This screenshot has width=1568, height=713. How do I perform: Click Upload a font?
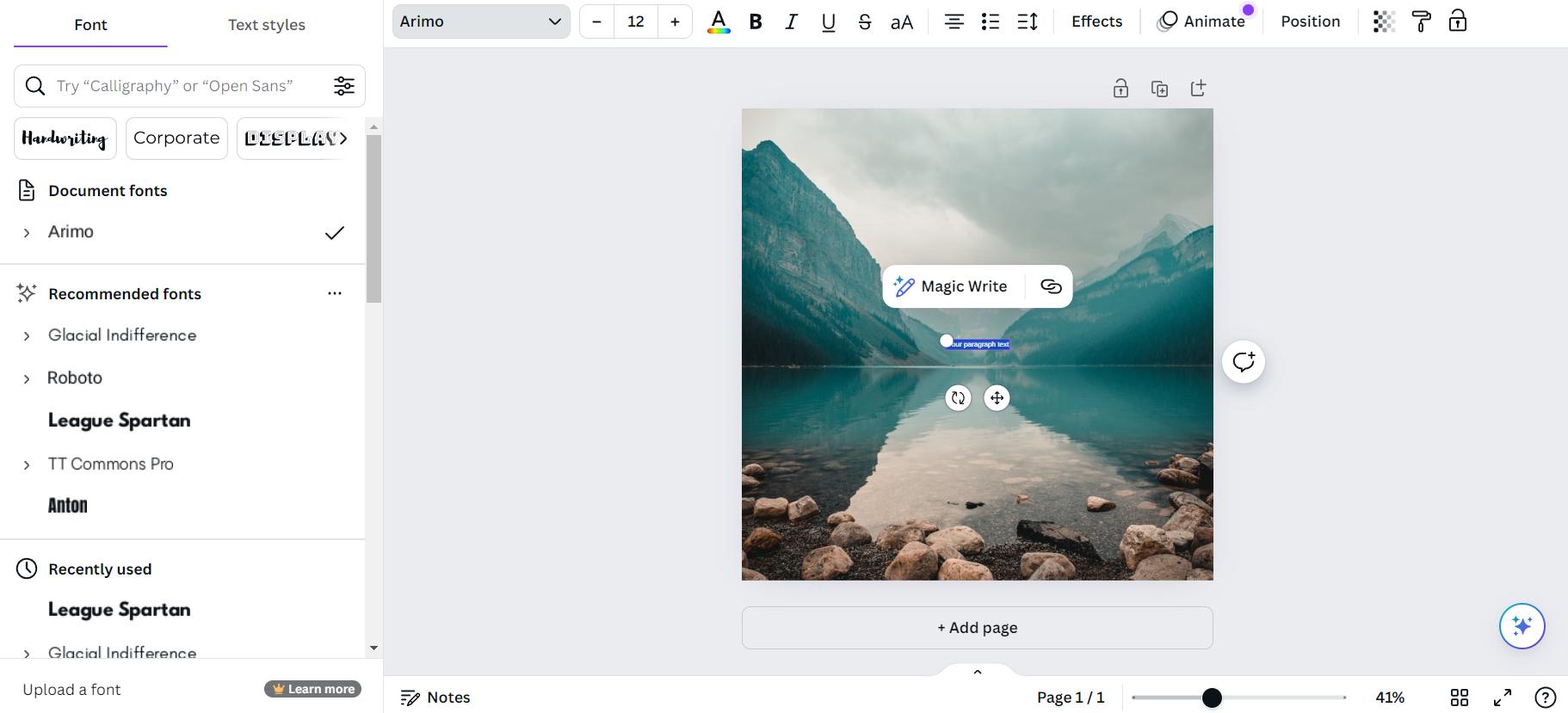(x=71, y=690)
